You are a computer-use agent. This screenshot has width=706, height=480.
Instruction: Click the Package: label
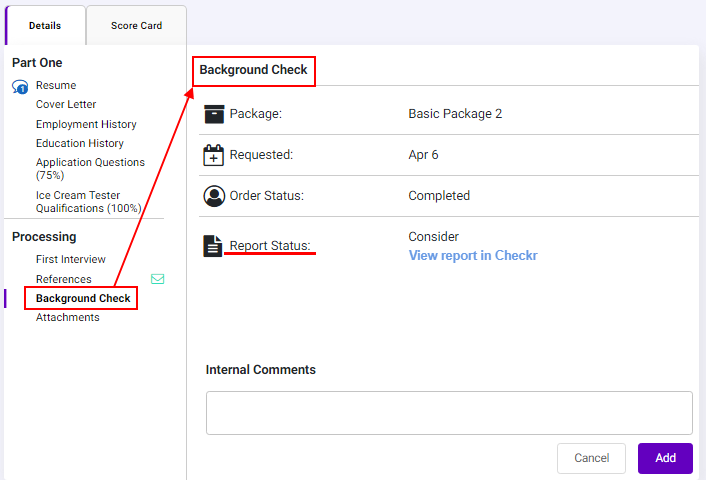(256, 114)
